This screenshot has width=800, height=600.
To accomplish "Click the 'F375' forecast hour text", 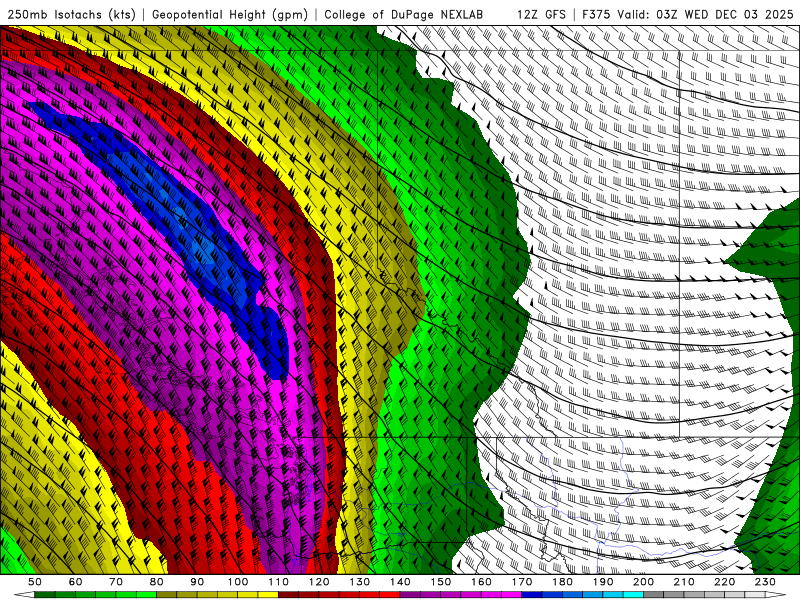I will (596, 14).
